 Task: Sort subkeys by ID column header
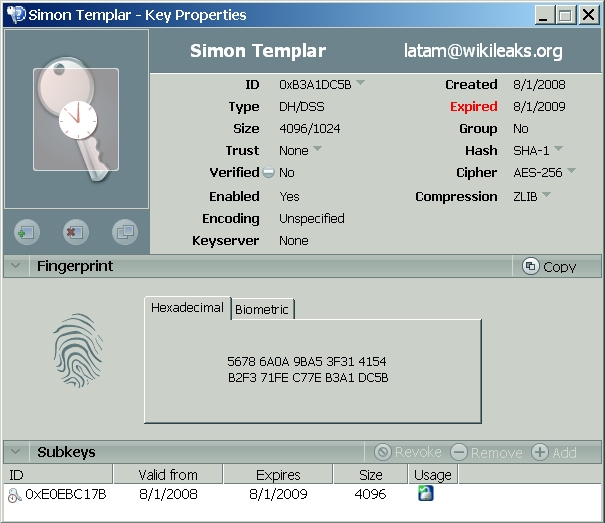click(57, 474)
